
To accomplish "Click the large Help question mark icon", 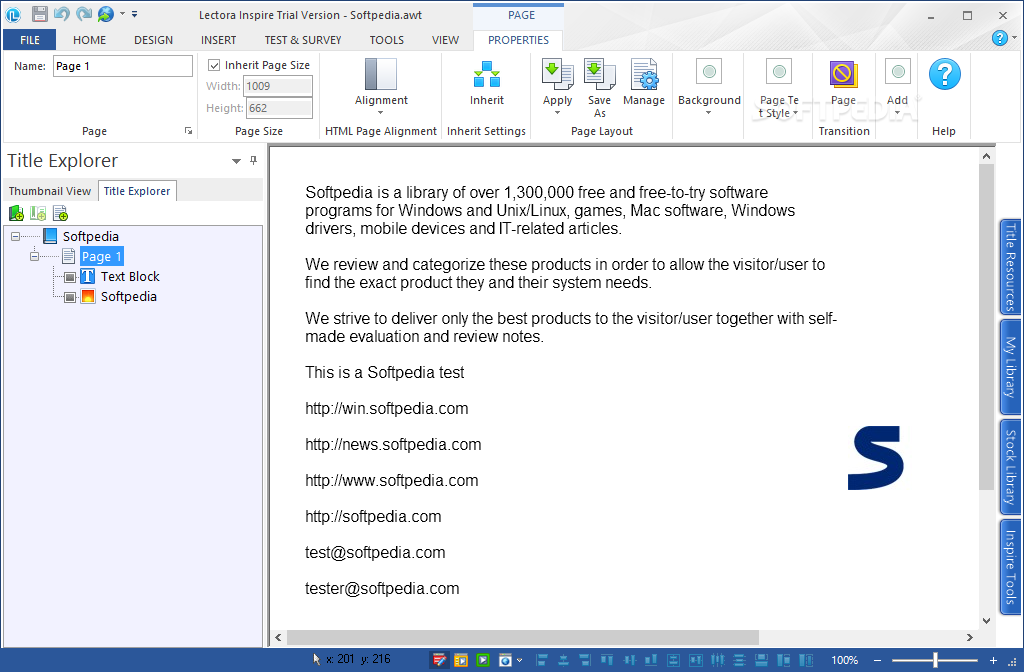I will (944, 74).
